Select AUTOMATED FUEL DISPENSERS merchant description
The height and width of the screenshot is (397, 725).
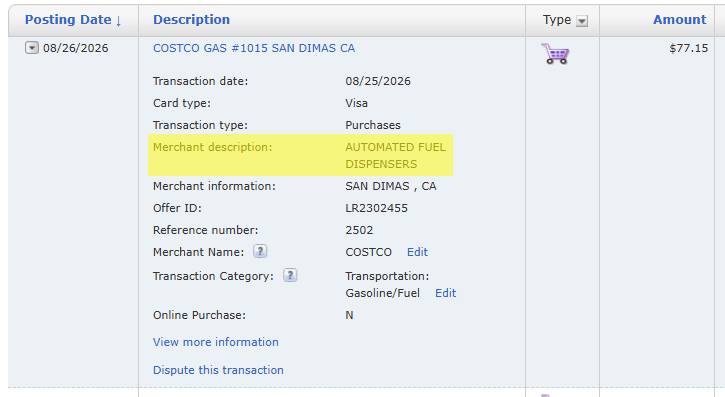(x=395, y=156)
